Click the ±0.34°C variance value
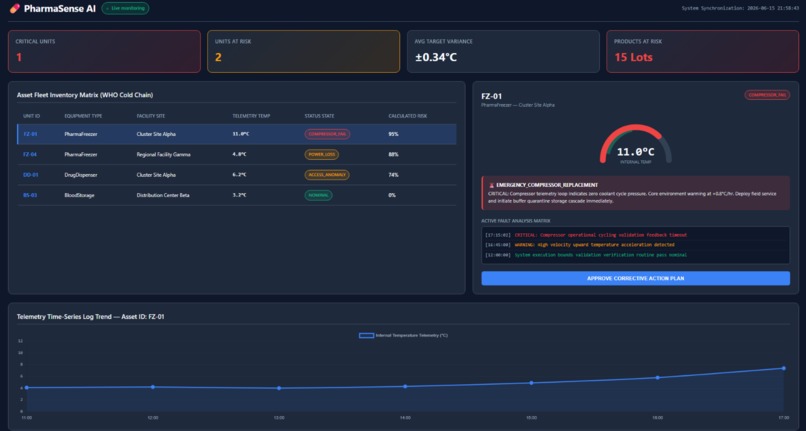Viewport: 806px width, 431px height. (436, 58)
